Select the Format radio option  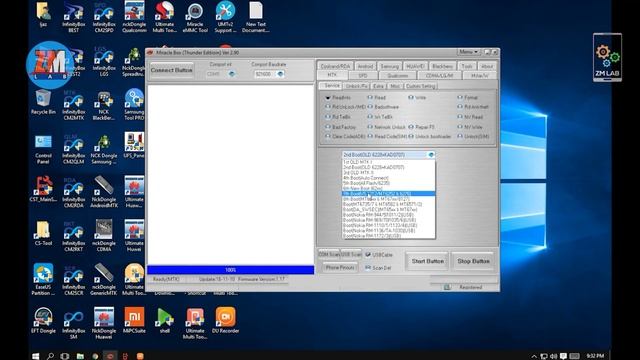click(x=467, y=98)
